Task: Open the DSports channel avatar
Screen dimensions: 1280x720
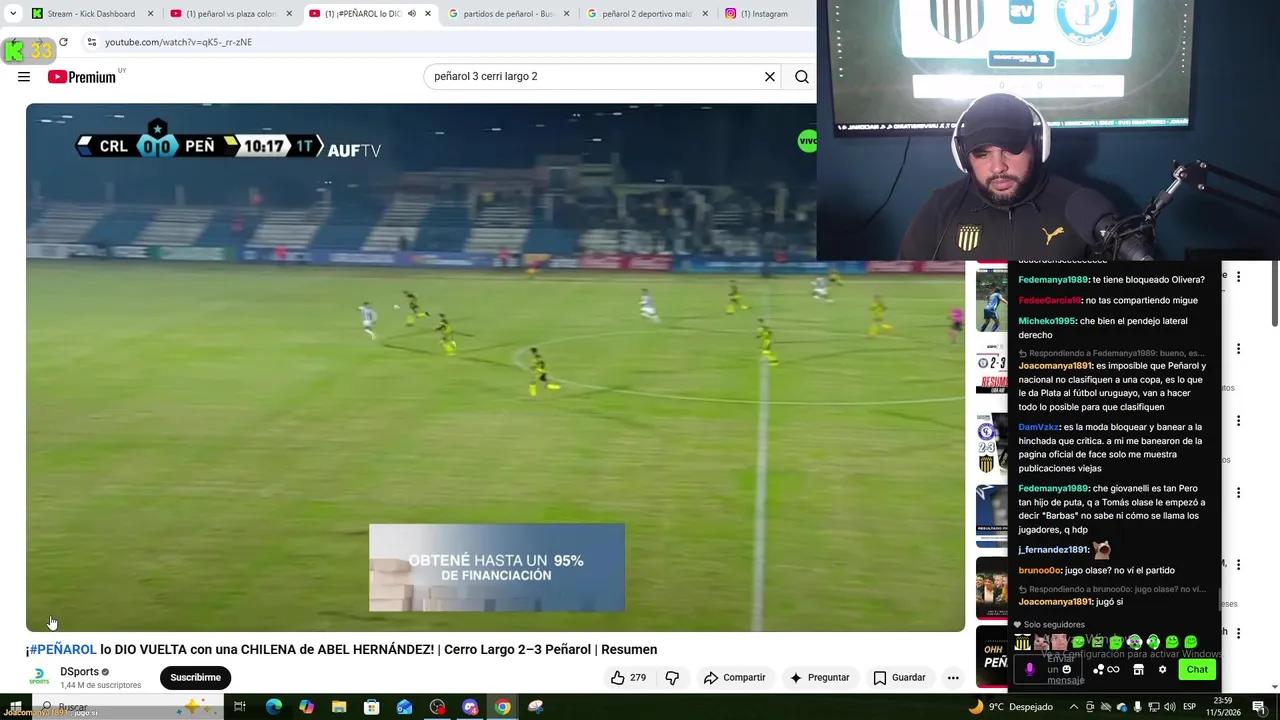Action: tap(39, 677)
